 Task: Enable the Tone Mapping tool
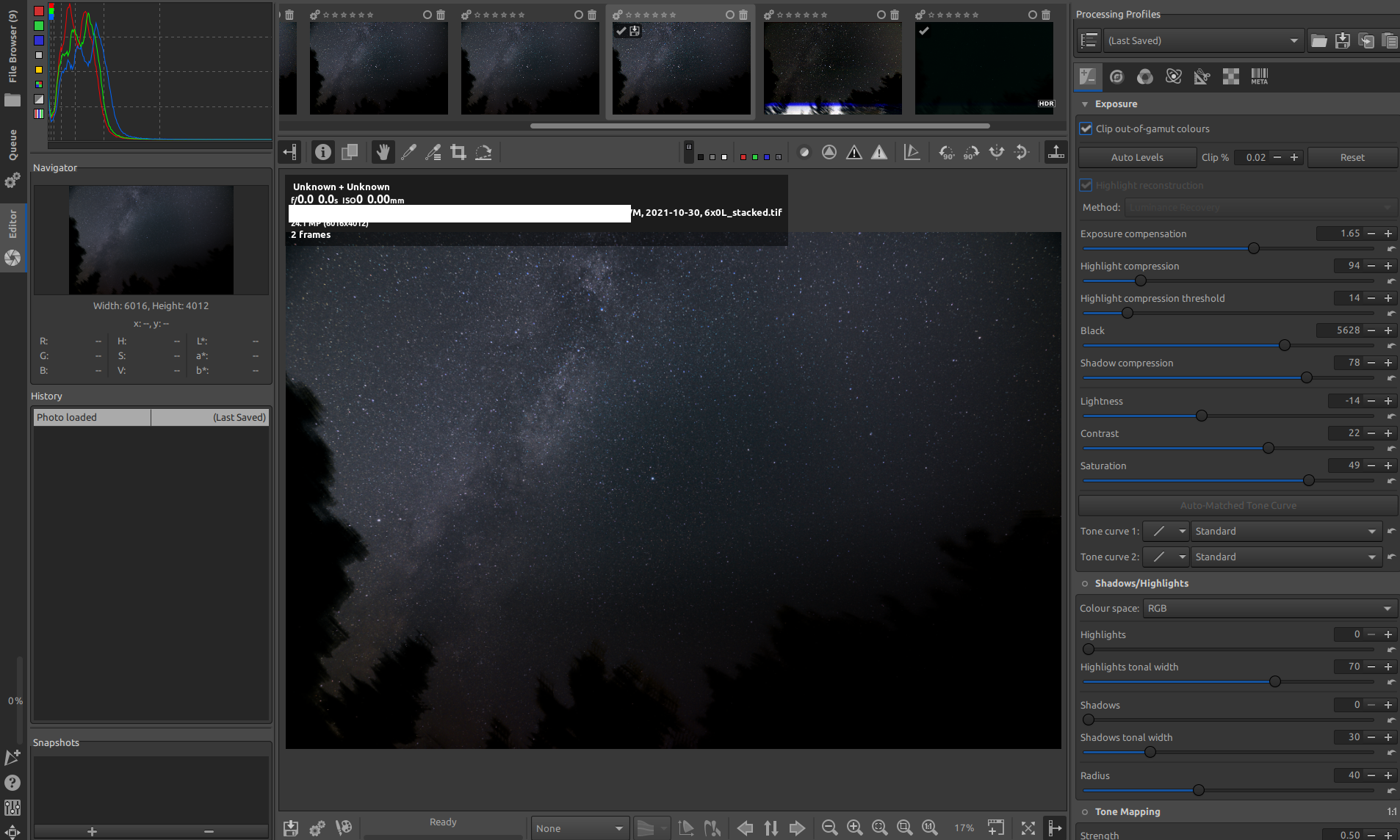(1085, 812)
